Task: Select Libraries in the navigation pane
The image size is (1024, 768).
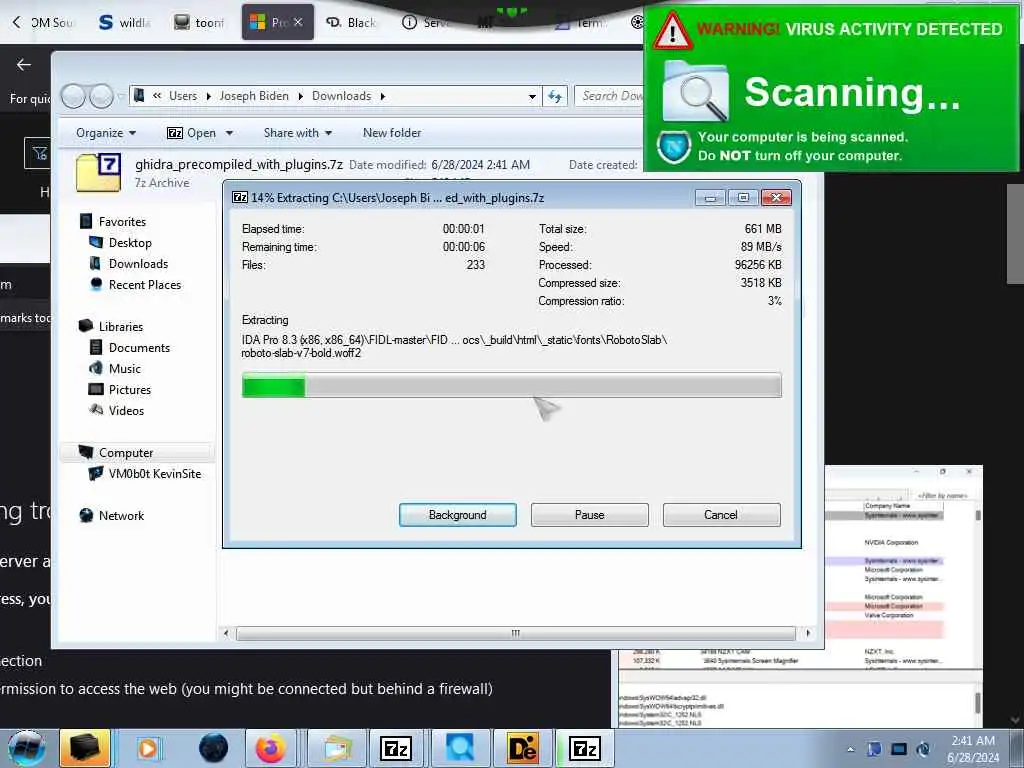Action: tap(121, 327)
